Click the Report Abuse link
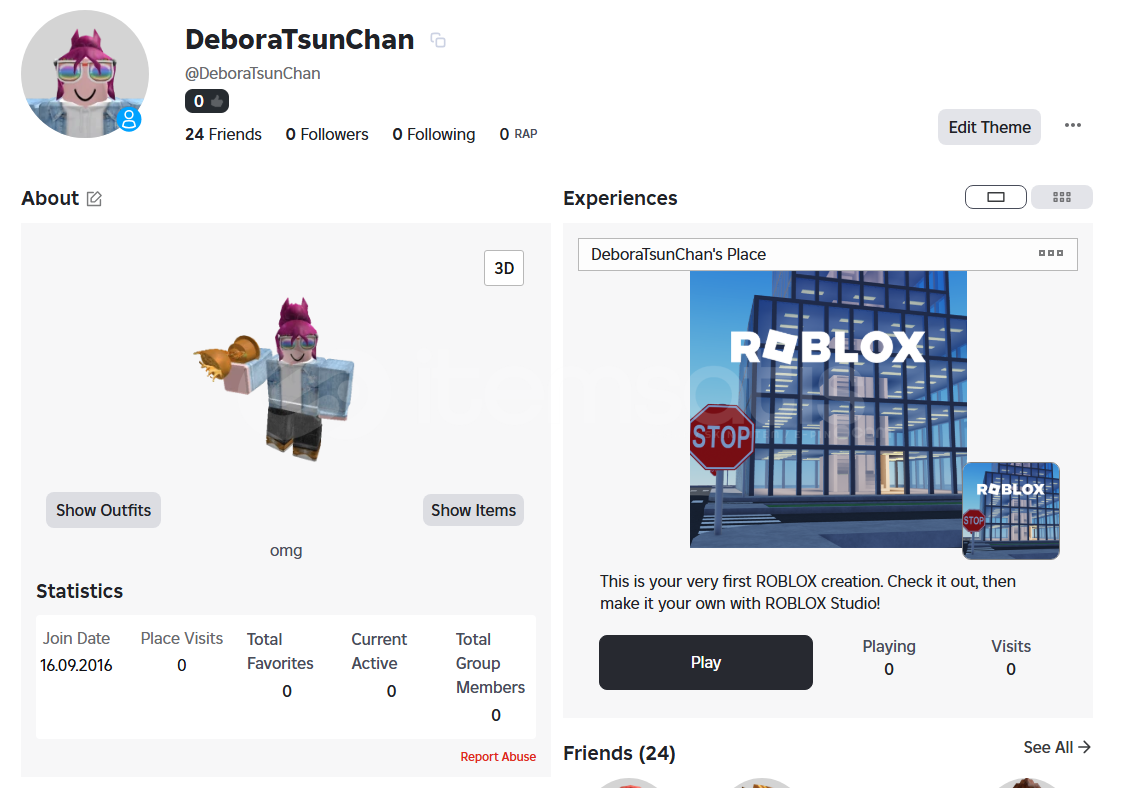 tap(498, 757)
